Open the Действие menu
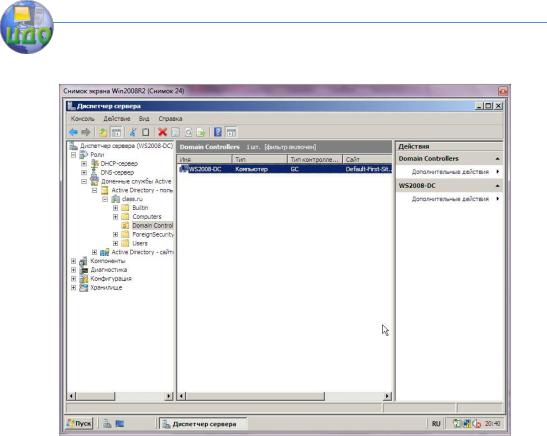 [117, 119]
